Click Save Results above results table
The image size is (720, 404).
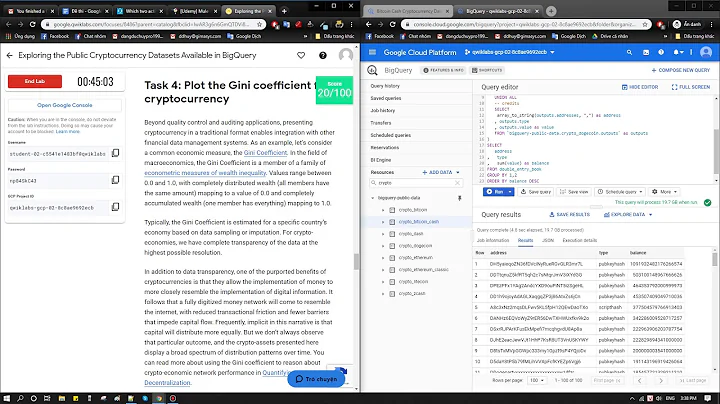[569, 214]
